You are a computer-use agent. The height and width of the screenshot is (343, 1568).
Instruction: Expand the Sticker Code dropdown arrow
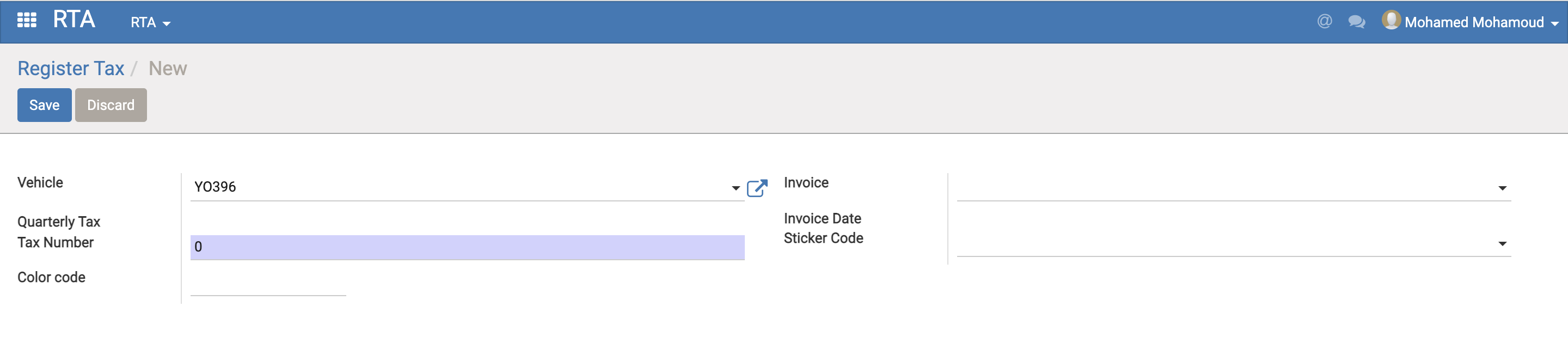(1502, 243)
